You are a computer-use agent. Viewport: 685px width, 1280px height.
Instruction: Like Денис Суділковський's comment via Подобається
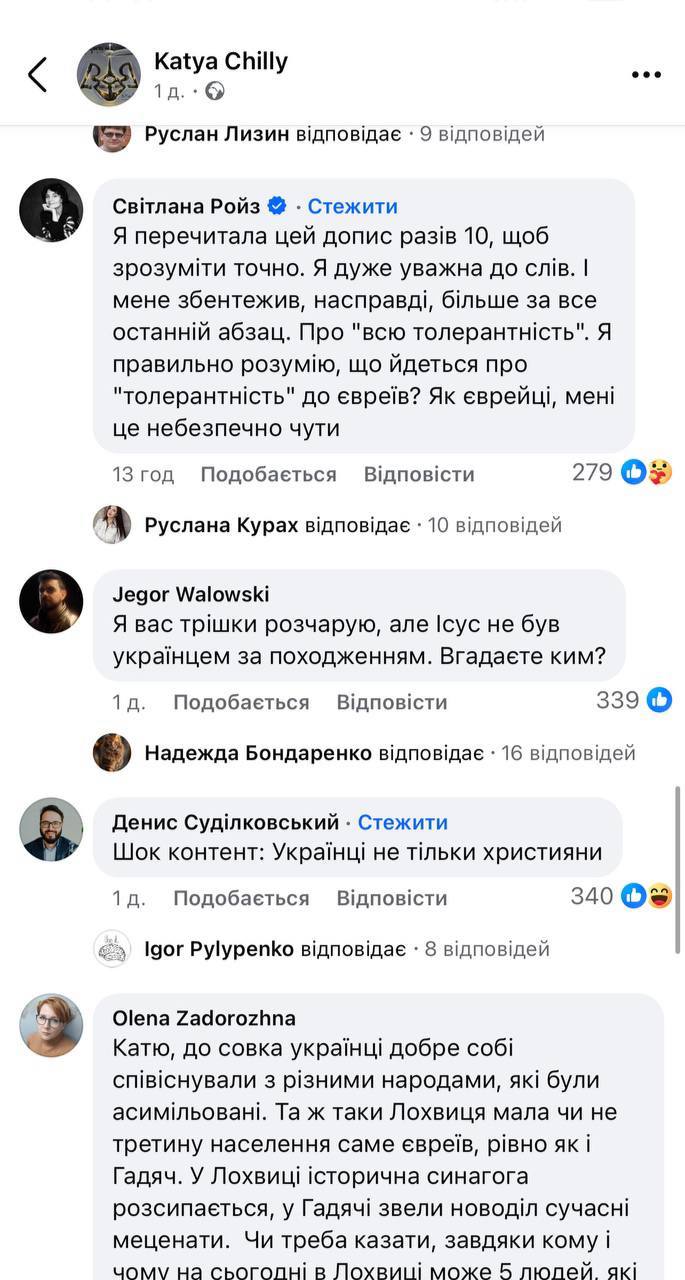[x=241, y=898]
